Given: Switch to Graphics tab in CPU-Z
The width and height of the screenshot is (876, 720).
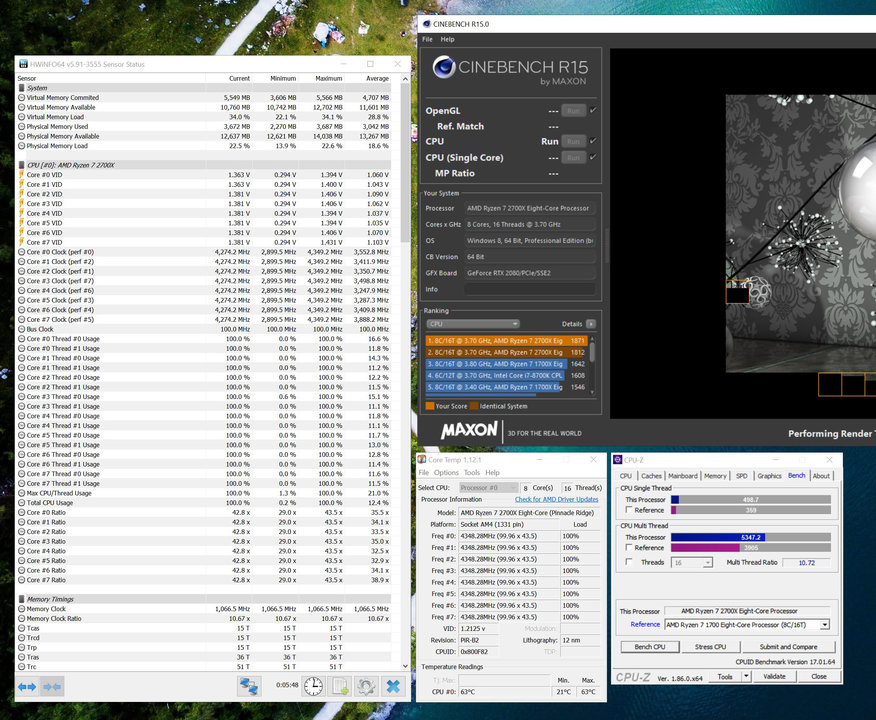Looking at the screenshot, I should [769, 476].
